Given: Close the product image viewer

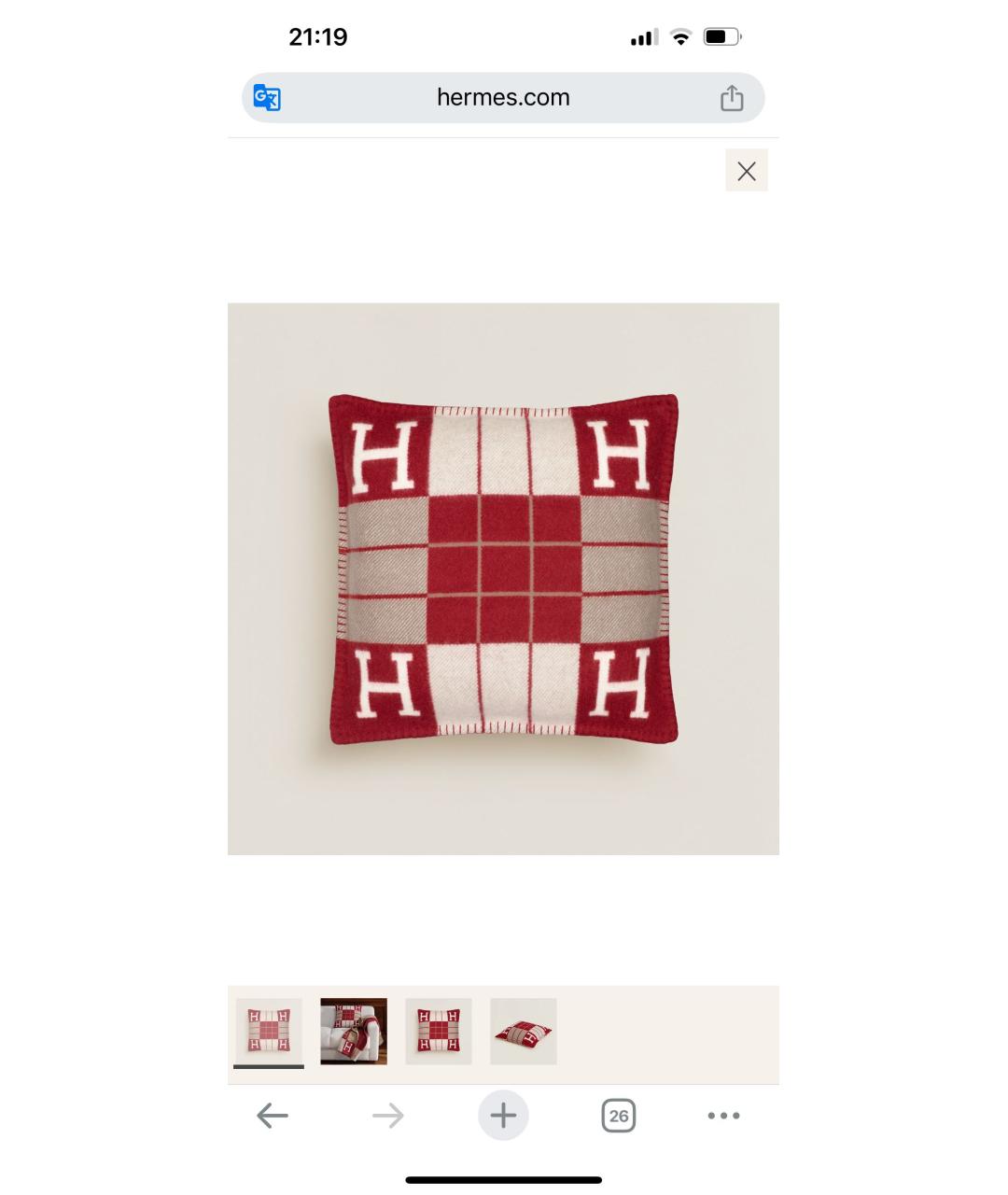Looking at the screenshot, I should (747, 171).
